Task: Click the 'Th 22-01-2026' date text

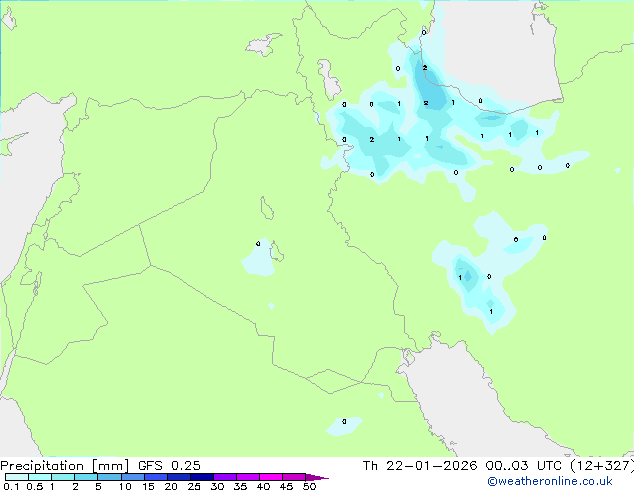Action: pyautogui.click(x=420, y=466)
